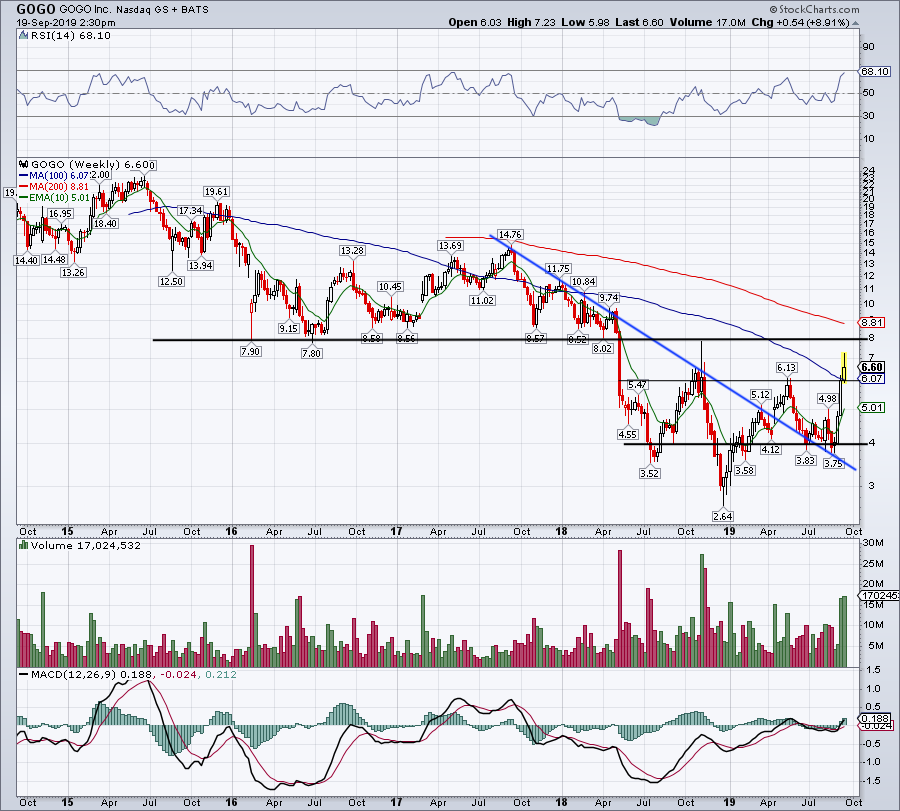
Task: Click the 2.64 low price label
Action: point(722,516)
